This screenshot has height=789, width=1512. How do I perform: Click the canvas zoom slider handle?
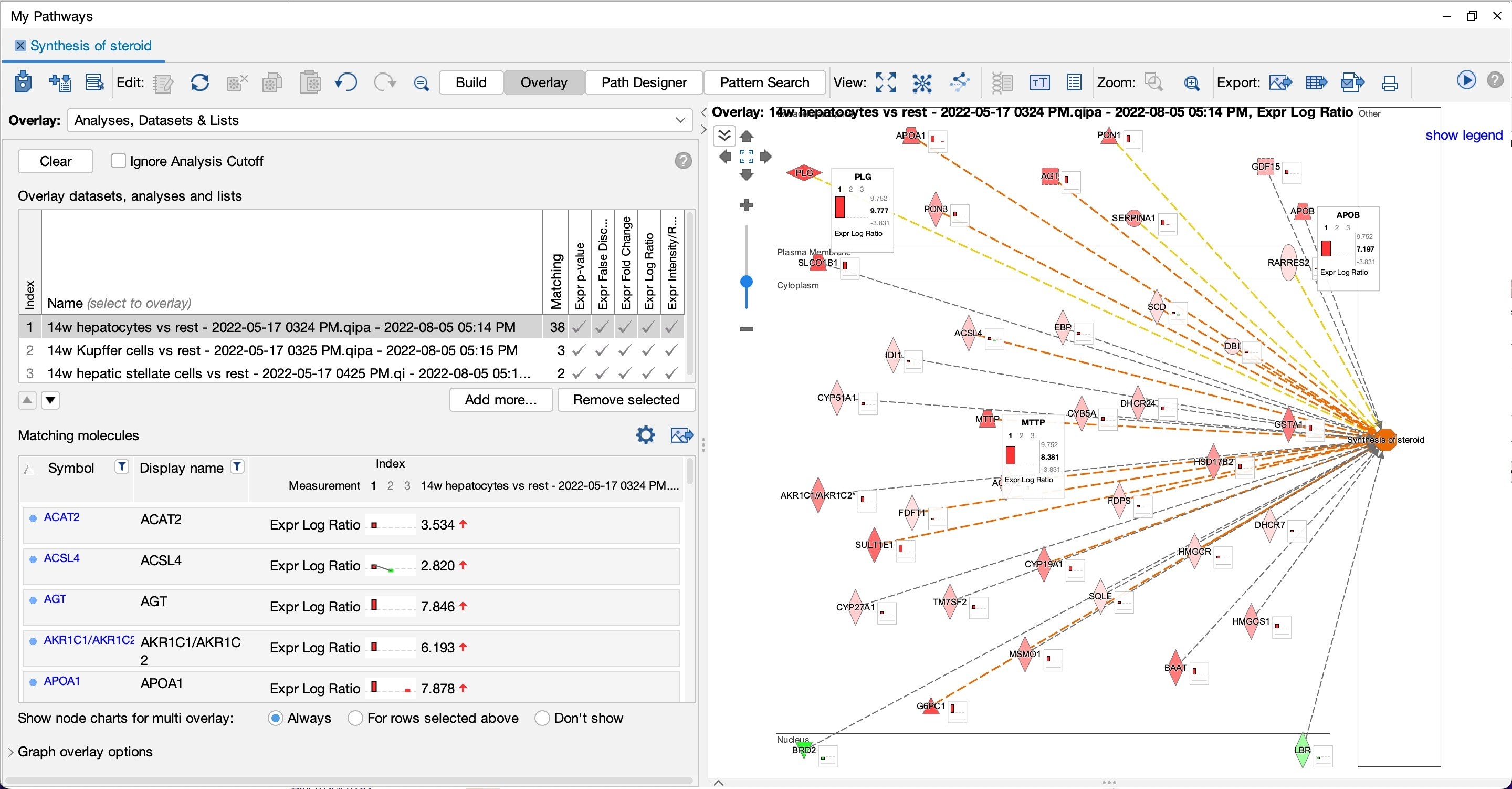click(747, 283)
